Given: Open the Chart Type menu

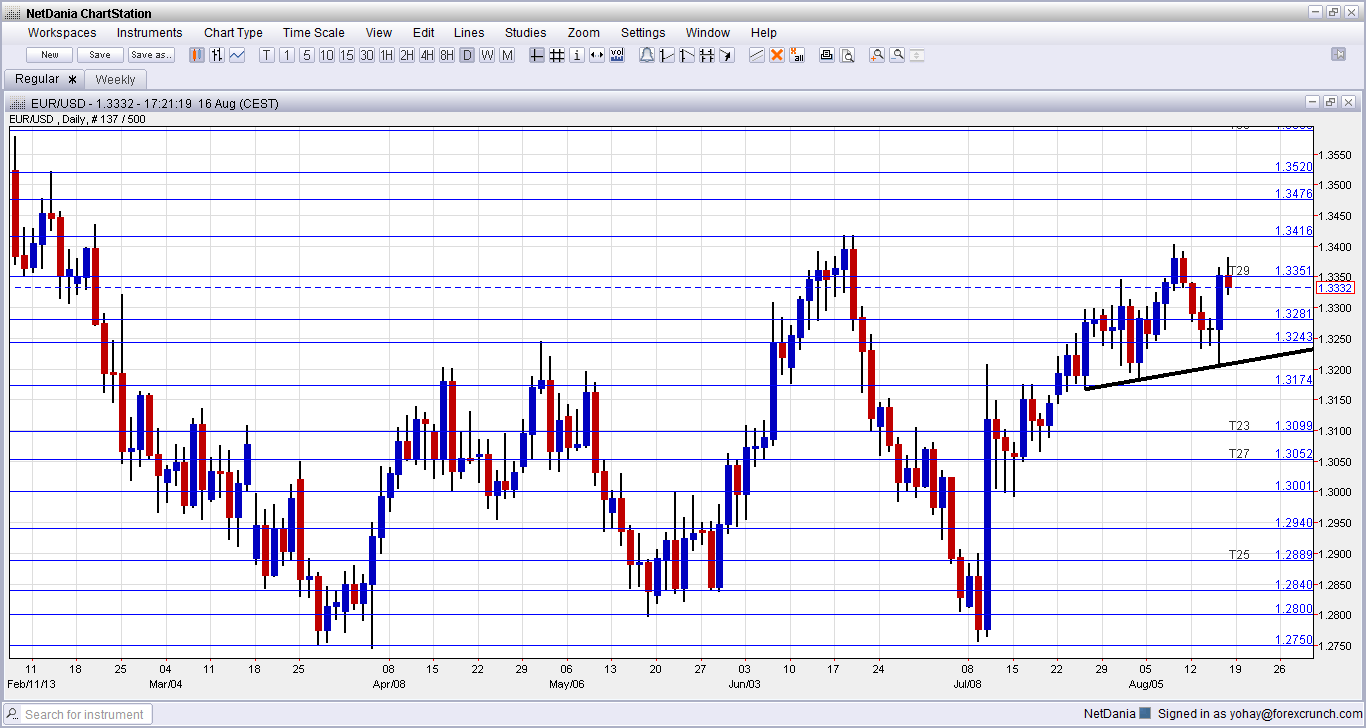Looking at the screenshot, I should [233, 33].
